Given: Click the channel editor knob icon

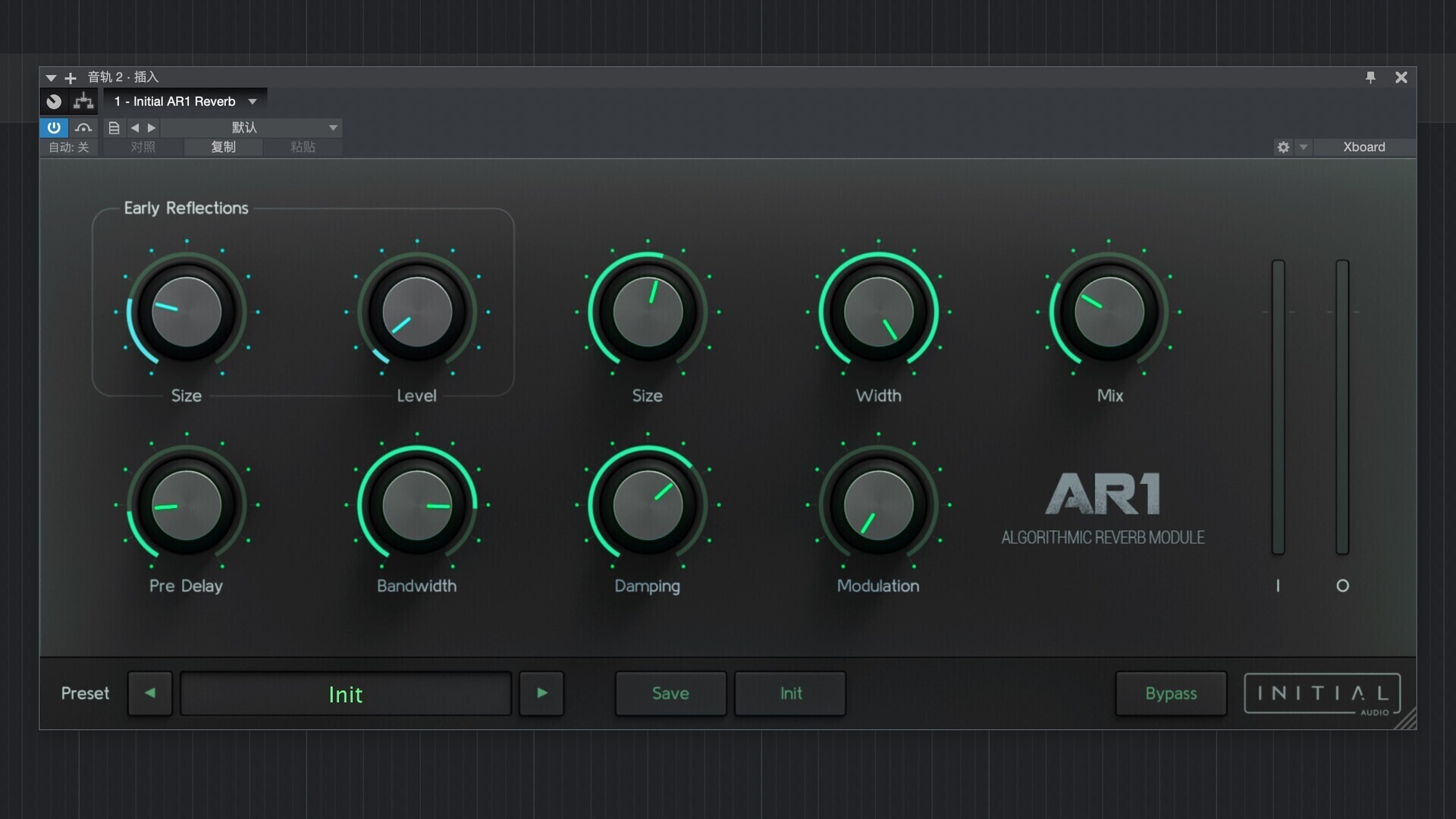Looking at the screenshot, I should (x=54, y=102).
